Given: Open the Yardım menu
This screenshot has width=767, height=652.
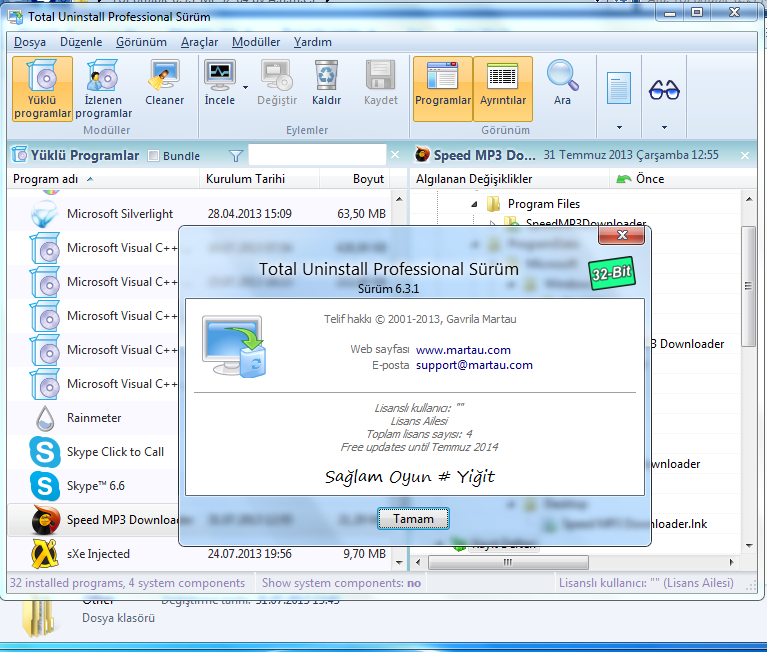Looking at the screenshot, I should [313, 42].
